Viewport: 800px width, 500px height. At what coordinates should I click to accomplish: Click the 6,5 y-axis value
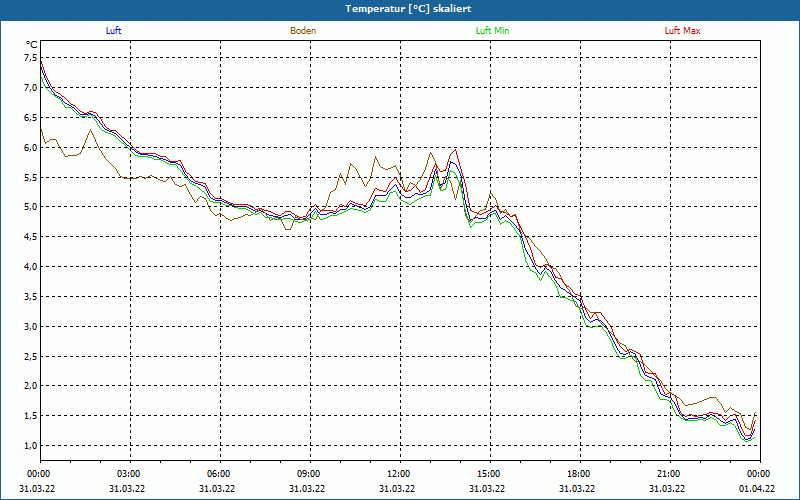point(31,117)
